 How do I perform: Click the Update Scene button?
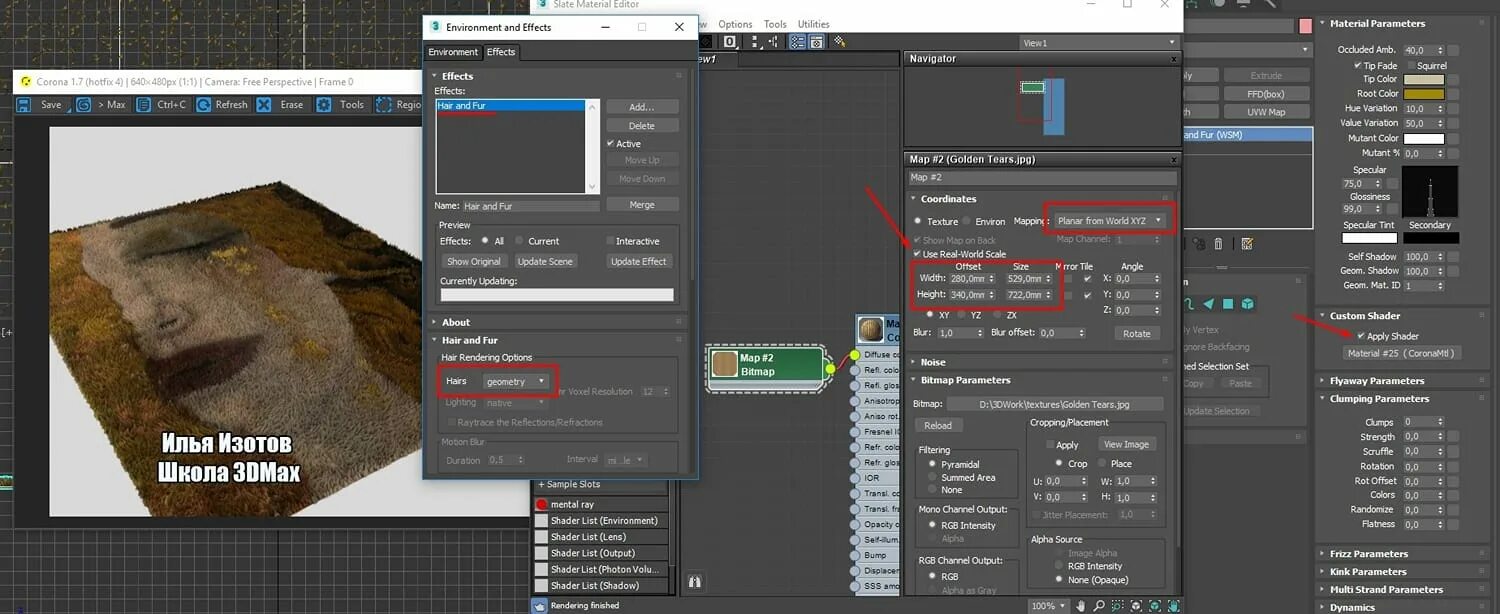[545, 261]
